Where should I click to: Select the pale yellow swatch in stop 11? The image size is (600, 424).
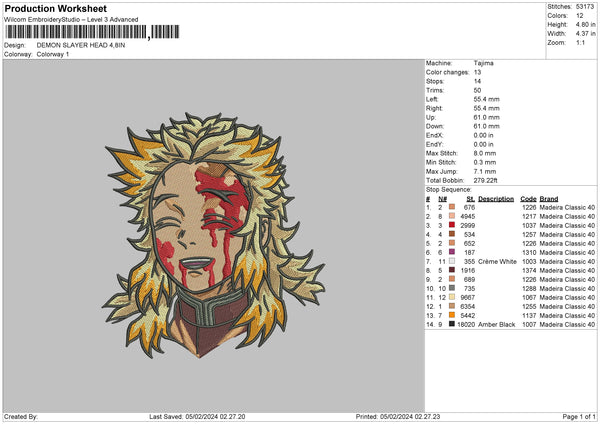coord(452,297)
